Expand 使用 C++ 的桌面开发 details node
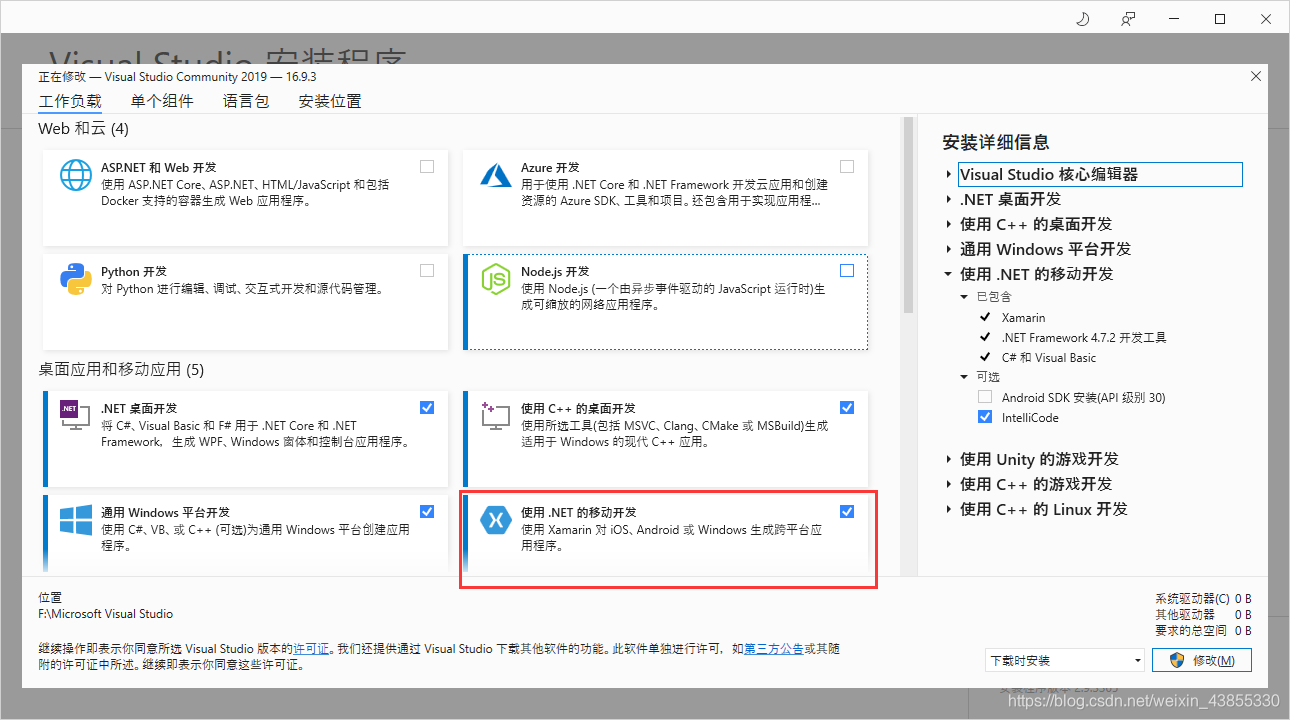 click(x=948, y=224)
